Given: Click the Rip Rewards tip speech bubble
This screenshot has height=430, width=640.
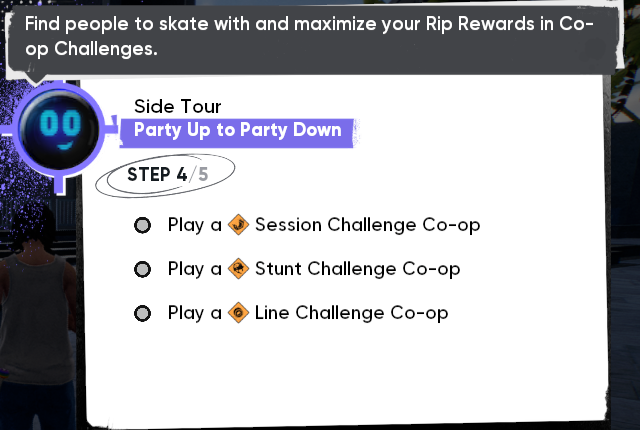Looking at the screenshot, I should point(312,39).
